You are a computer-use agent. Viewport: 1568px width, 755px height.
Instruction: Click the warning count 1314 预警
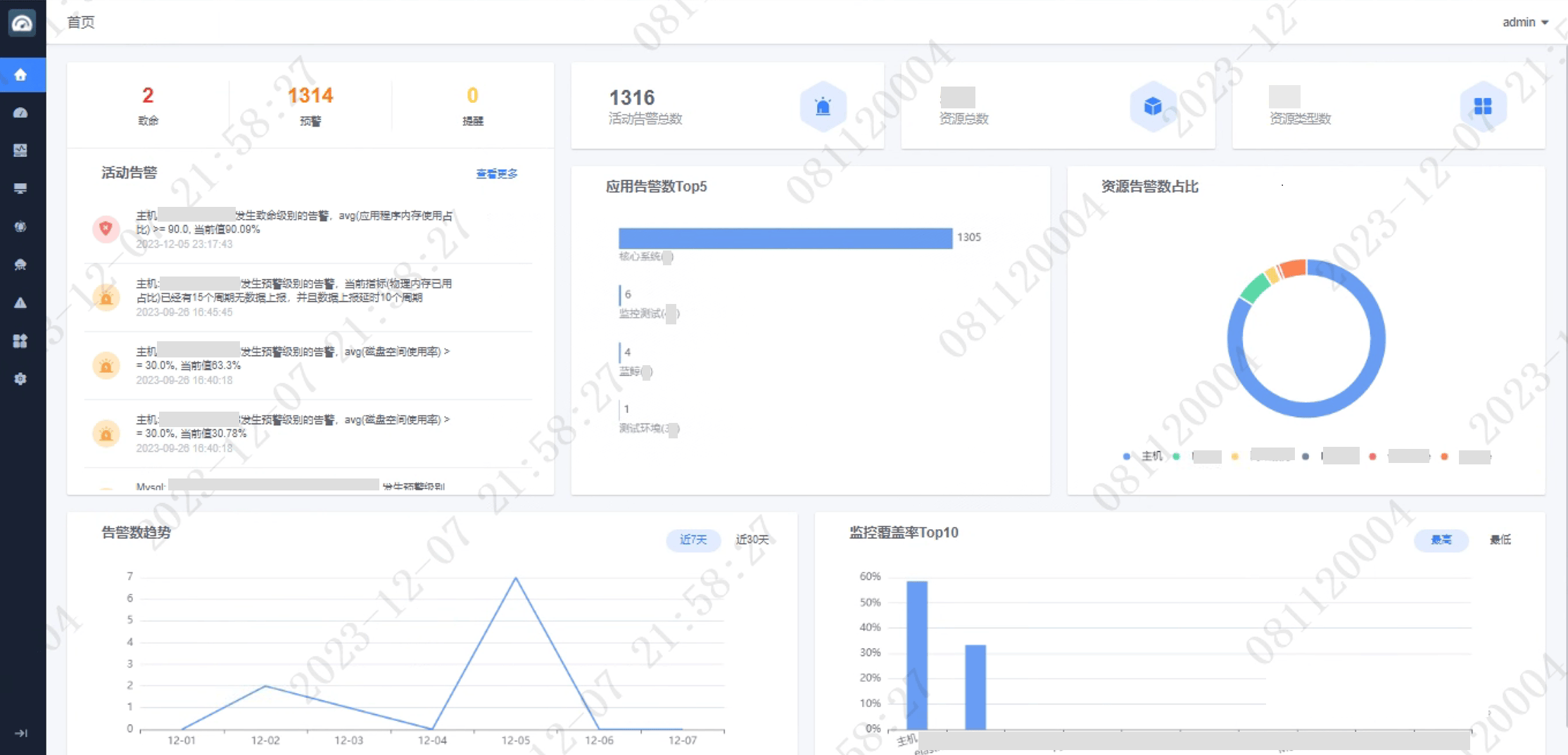click(310, 106)
